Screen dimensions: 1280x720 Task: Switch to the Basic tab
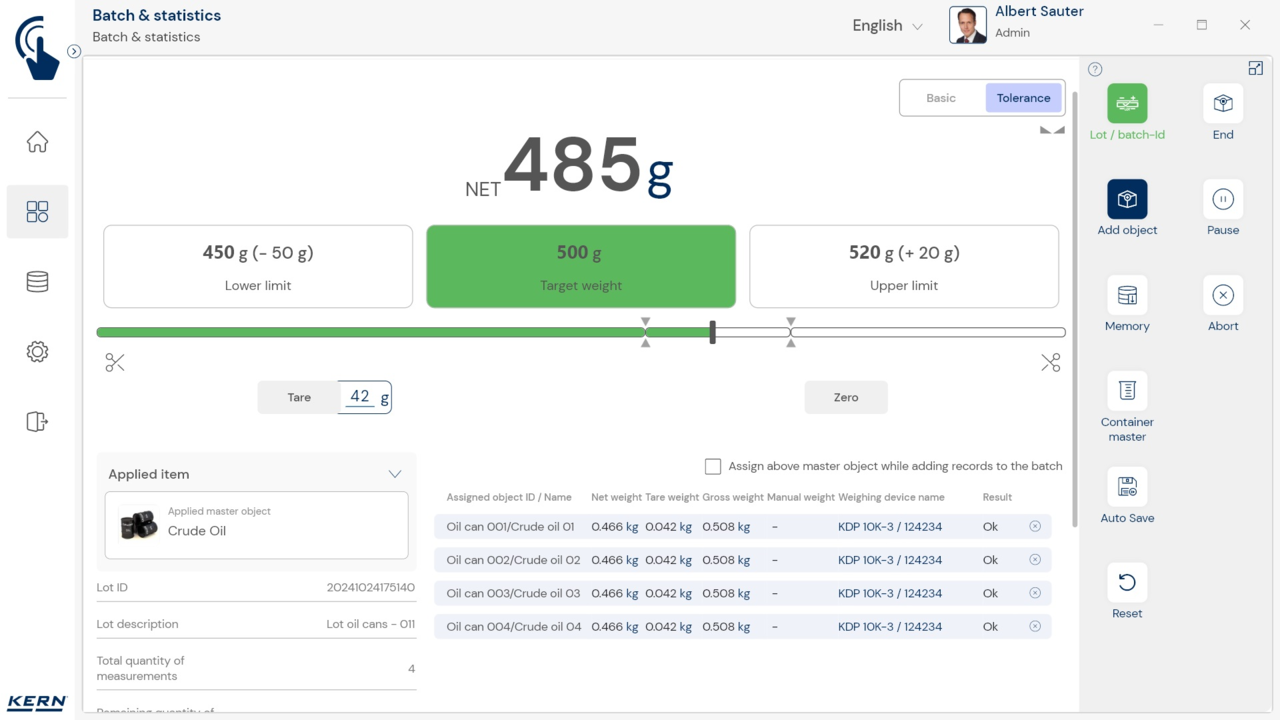[x=941, y=98]
